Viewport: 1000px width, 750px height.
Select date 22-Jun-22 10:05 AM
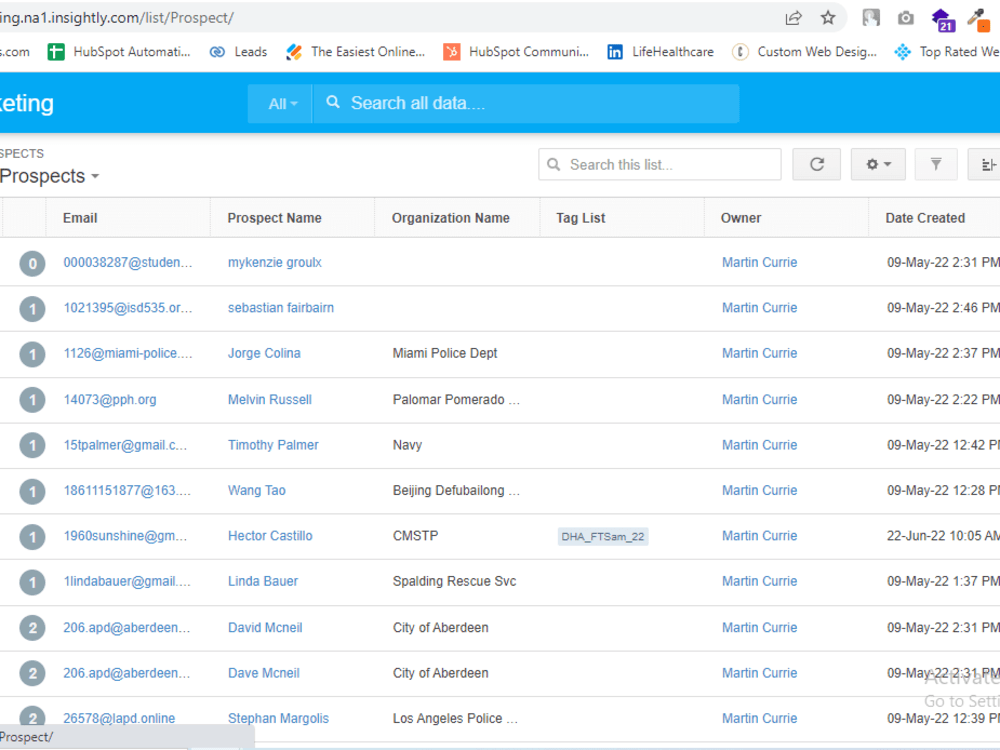coord(943,535)
